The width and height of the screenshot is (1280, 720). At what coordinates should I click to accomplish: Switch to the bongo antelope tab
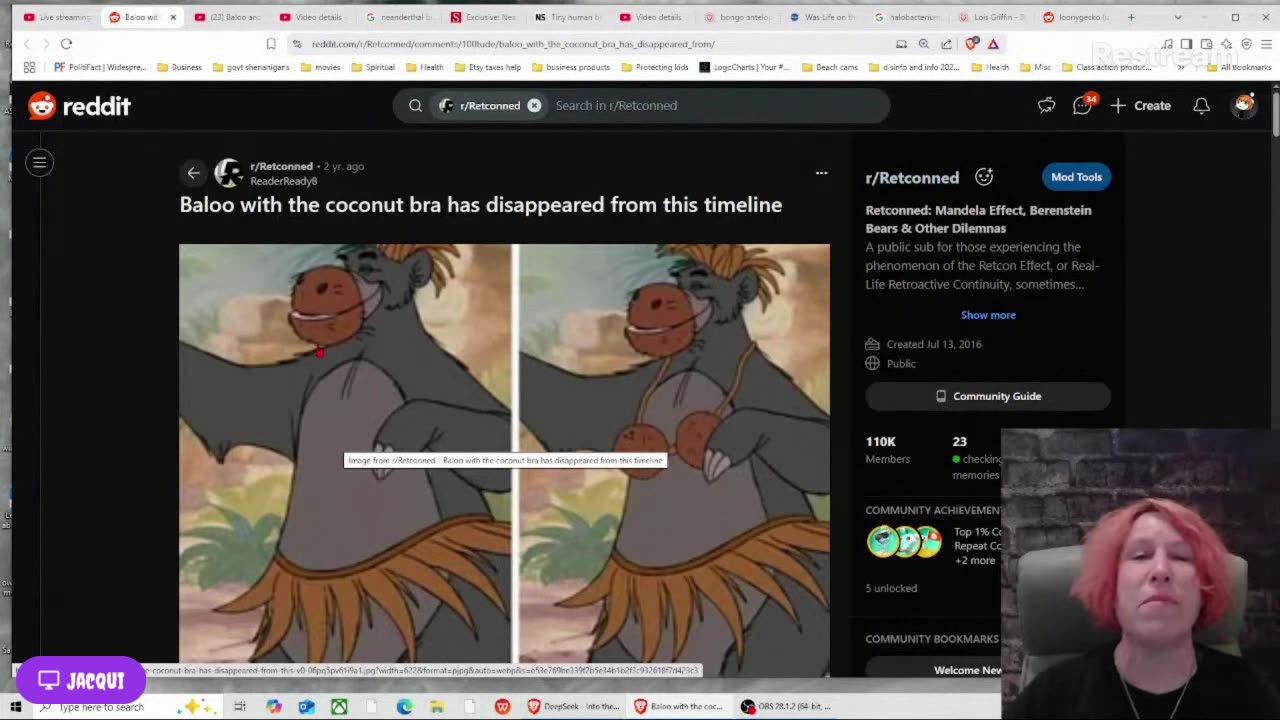pos(738,17)
